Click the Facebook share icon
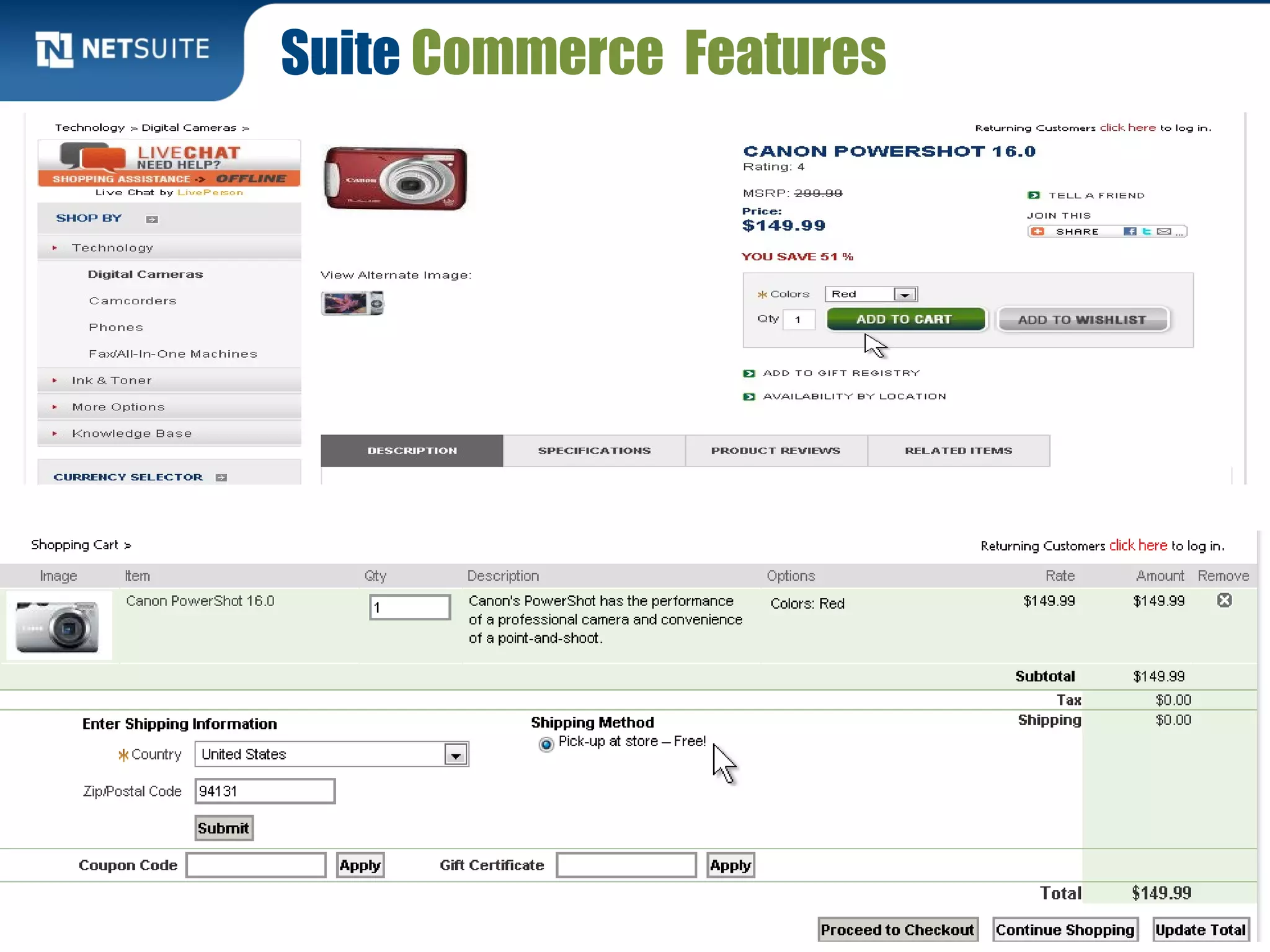The height and width of the screenshot is (952, 1270). click(1130, 231)
